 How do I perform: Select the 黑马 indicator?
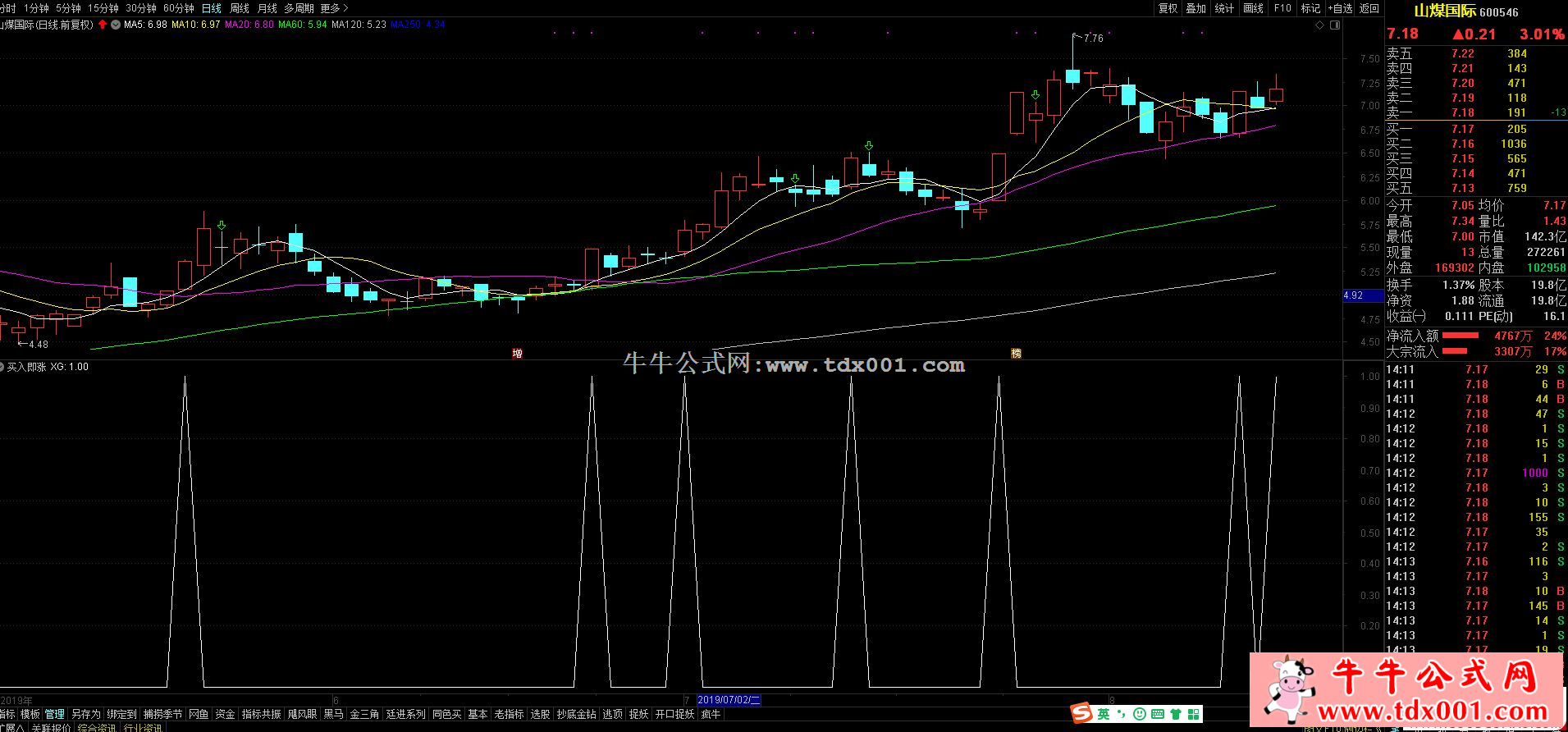point(333,714)
